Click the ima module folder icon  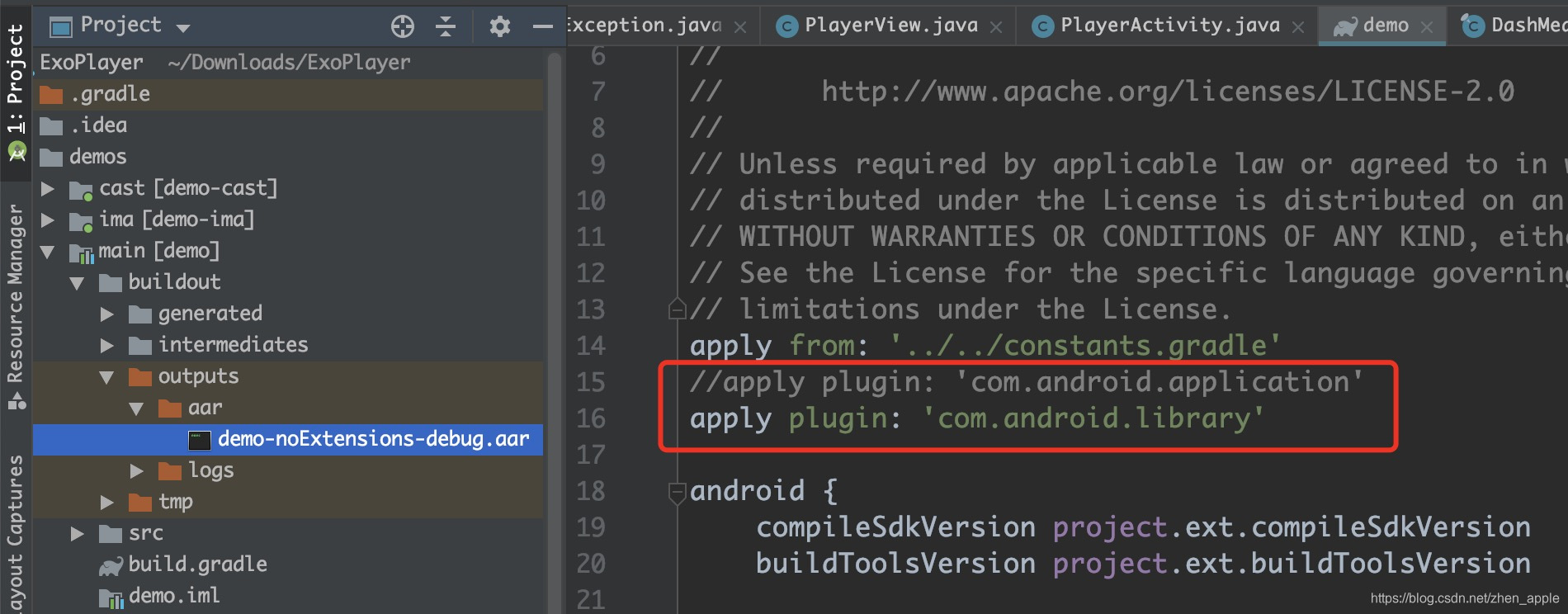pyautogui.click(x=81, y=222)
